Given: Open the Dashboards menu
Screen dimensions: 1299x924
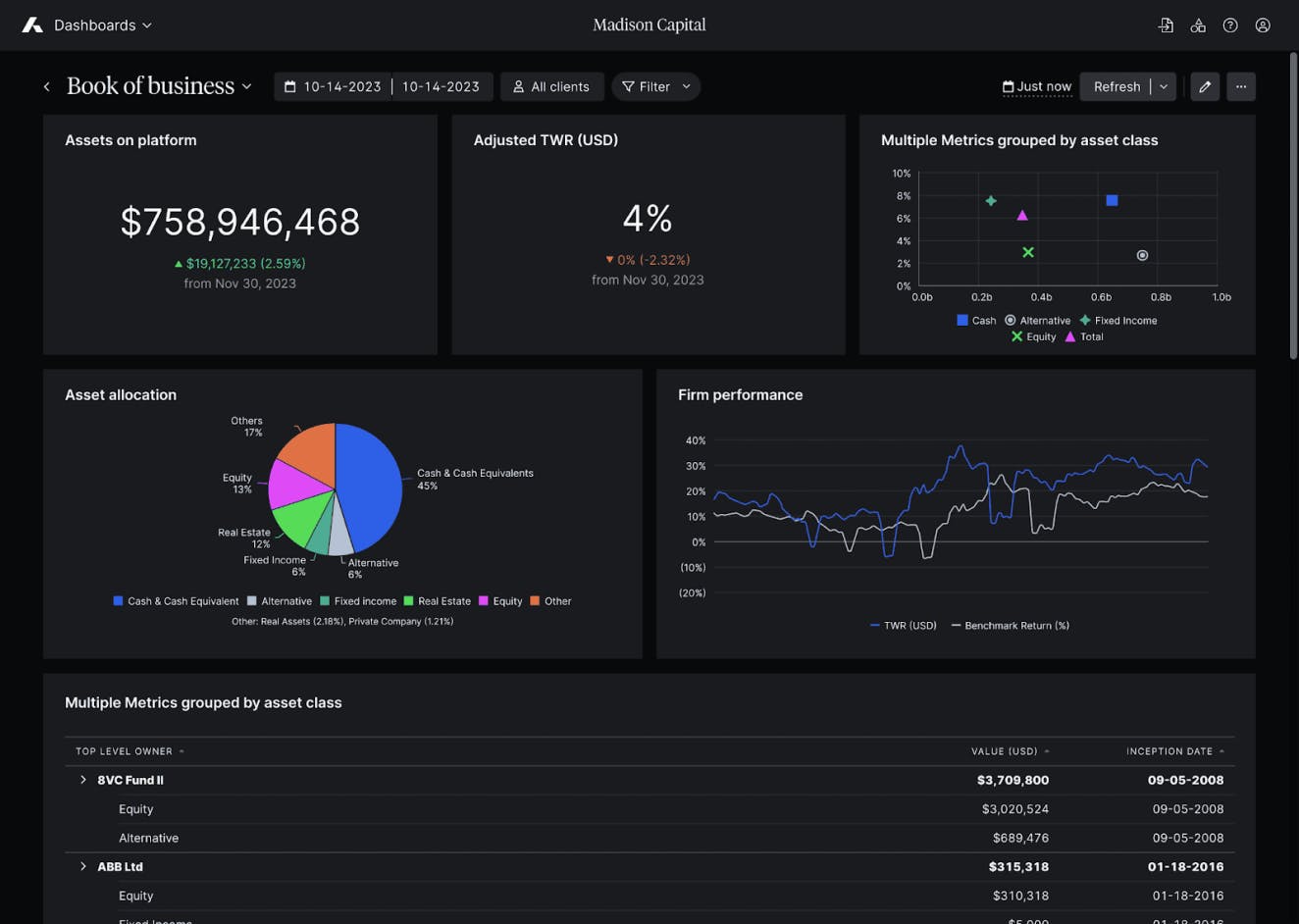Looking at the screenshot, I should 102,26.
